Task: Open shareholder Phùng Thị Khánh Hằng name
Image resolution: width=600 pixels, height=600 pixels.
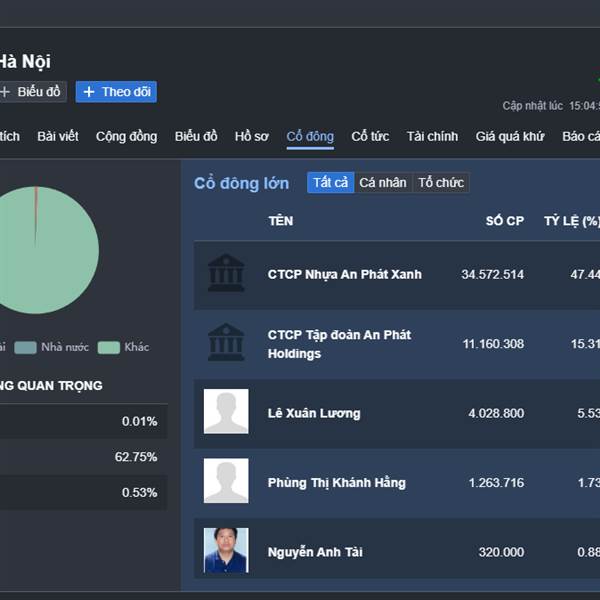Action: (x=336, y=483)
